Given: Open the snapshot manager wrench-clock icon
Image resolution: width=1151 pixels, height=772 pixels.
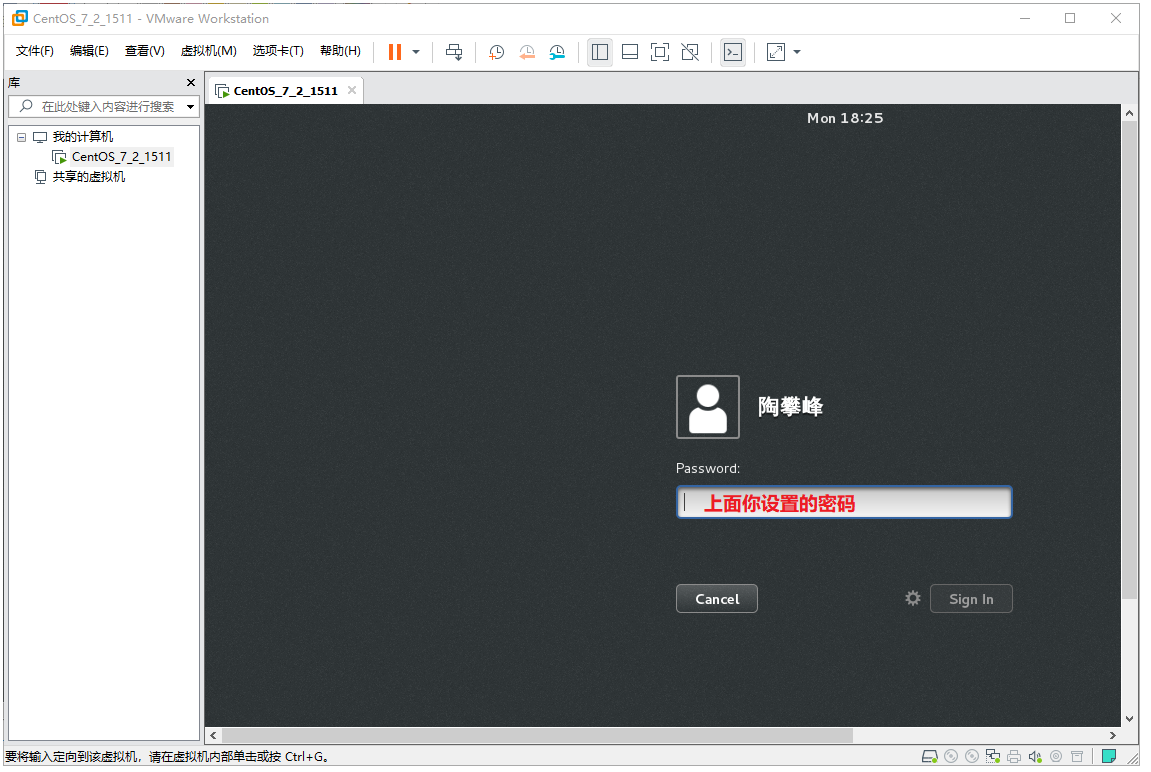Looking at the screenshot, I should point(557,52).
